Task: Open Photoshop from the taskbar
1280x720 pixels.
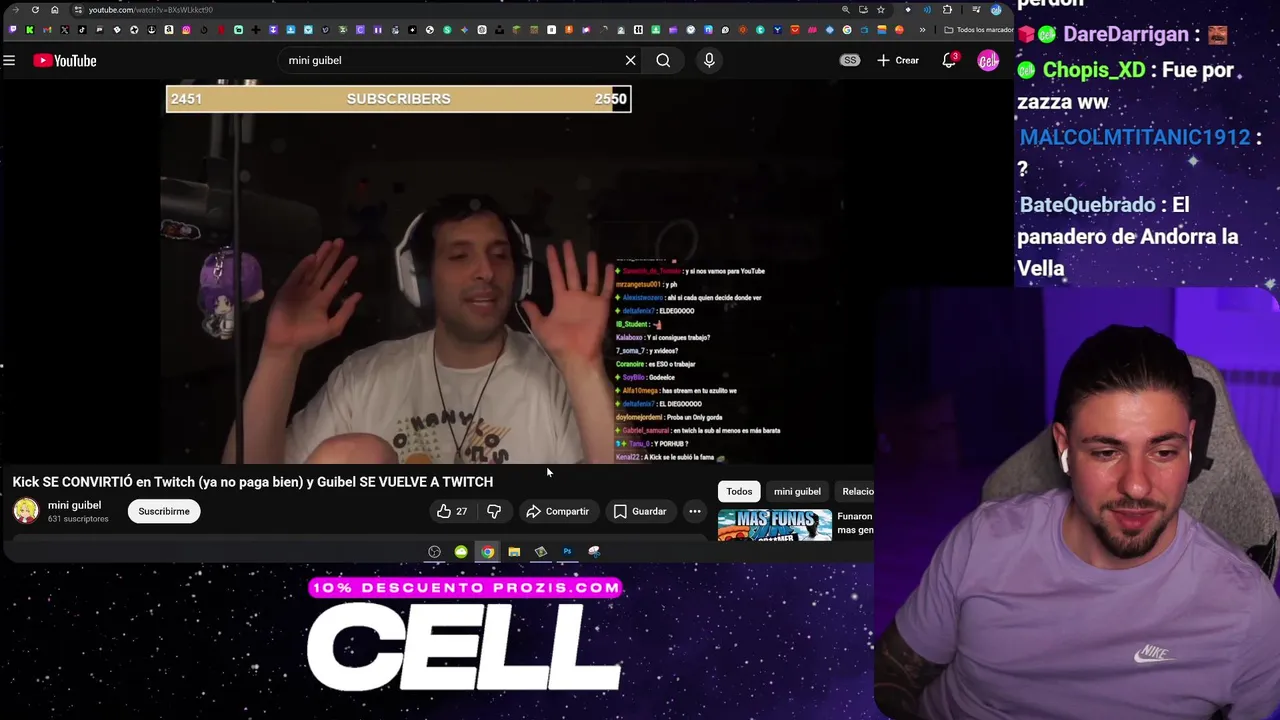Action: 567,552
